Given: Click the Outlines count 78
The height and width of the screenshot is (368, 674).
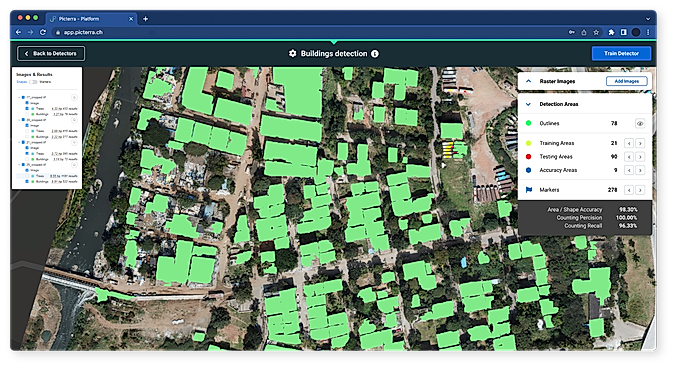Looking at the screenshot, I should click(614, 123).
